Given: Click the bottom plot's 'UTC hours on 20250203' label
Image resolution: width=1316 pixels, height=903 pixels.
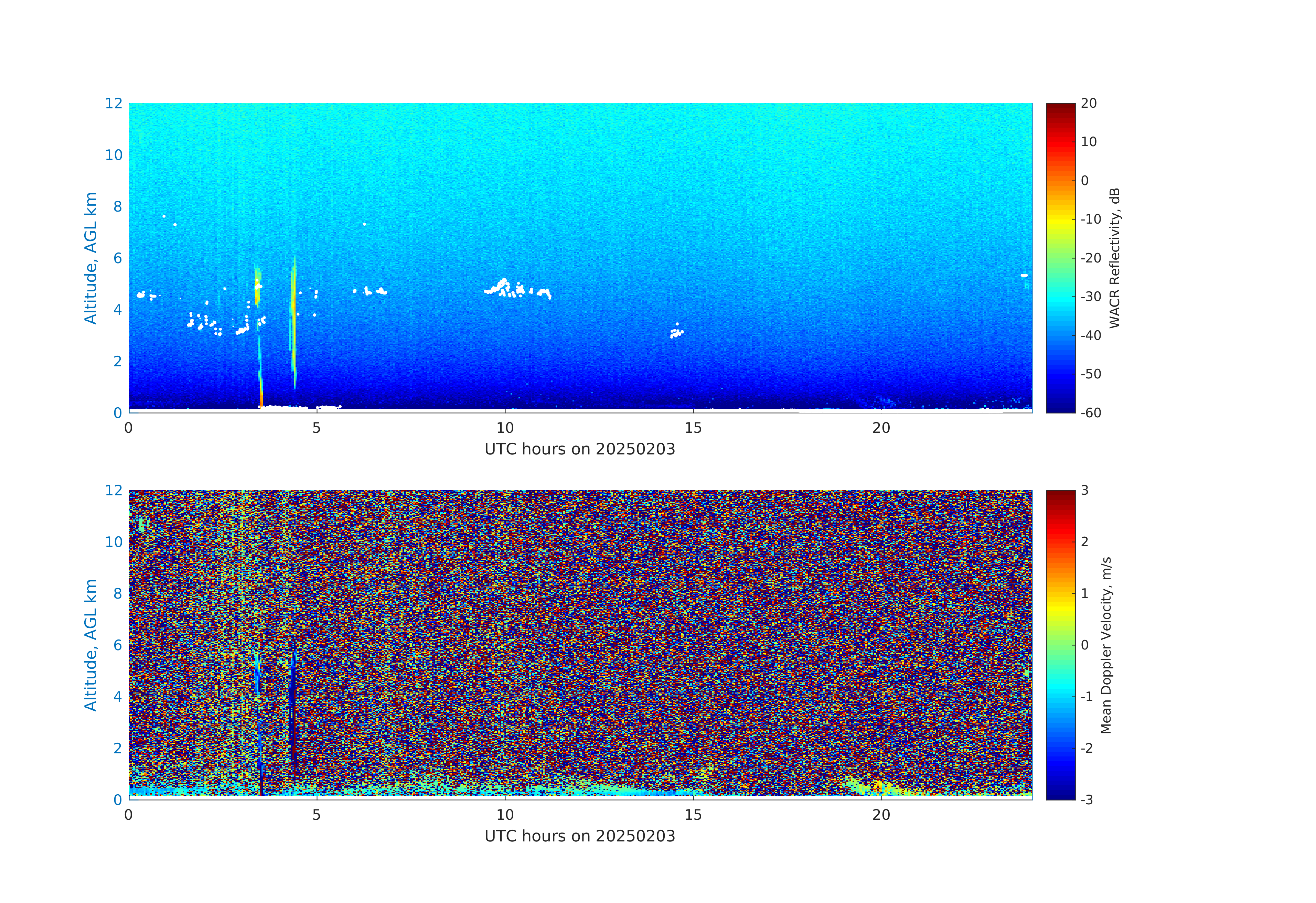Looking at the screenshot, I should tap(579, 836).
